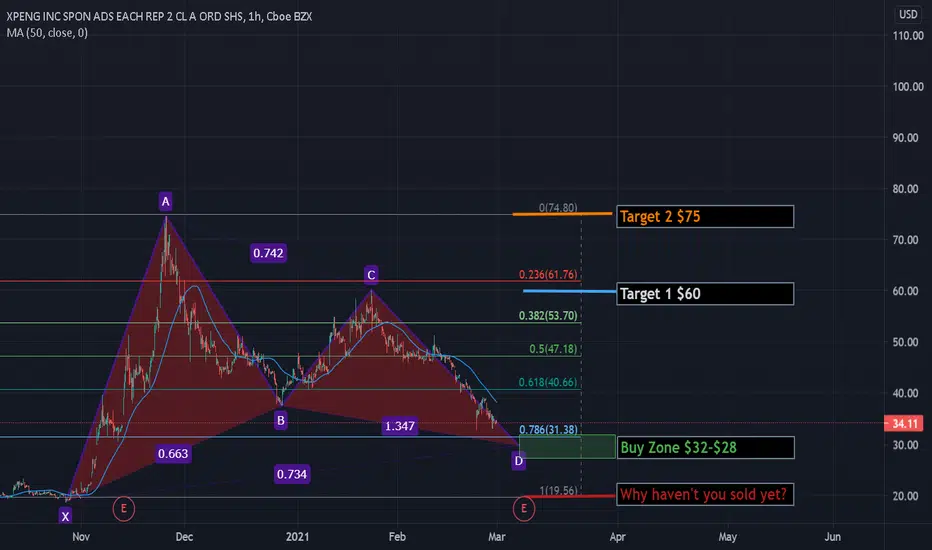The height and width of the screenshot is (550, 932).
Task: Select the harmonic pattern point A label
Action: coord(166,202)
